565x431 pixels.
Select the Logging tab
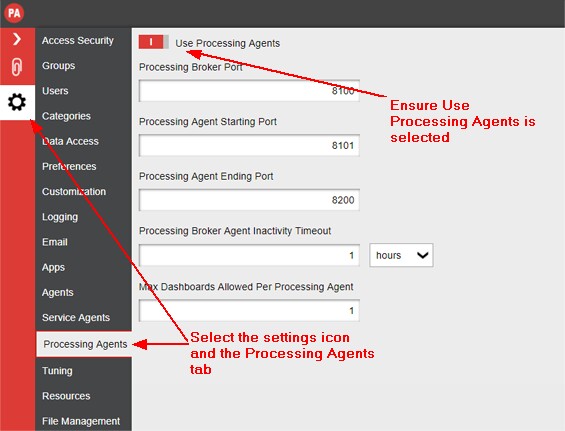60,217
